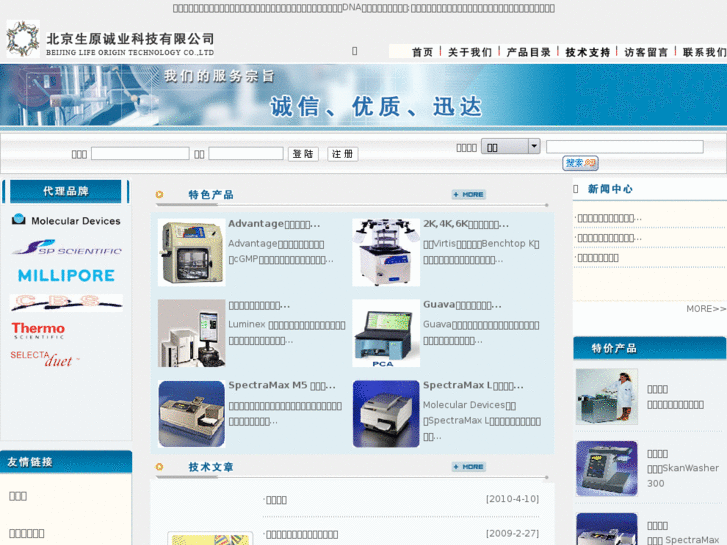Click the 注册 register button
Viewport: 727px width, 545px height.
click(343, 154)
